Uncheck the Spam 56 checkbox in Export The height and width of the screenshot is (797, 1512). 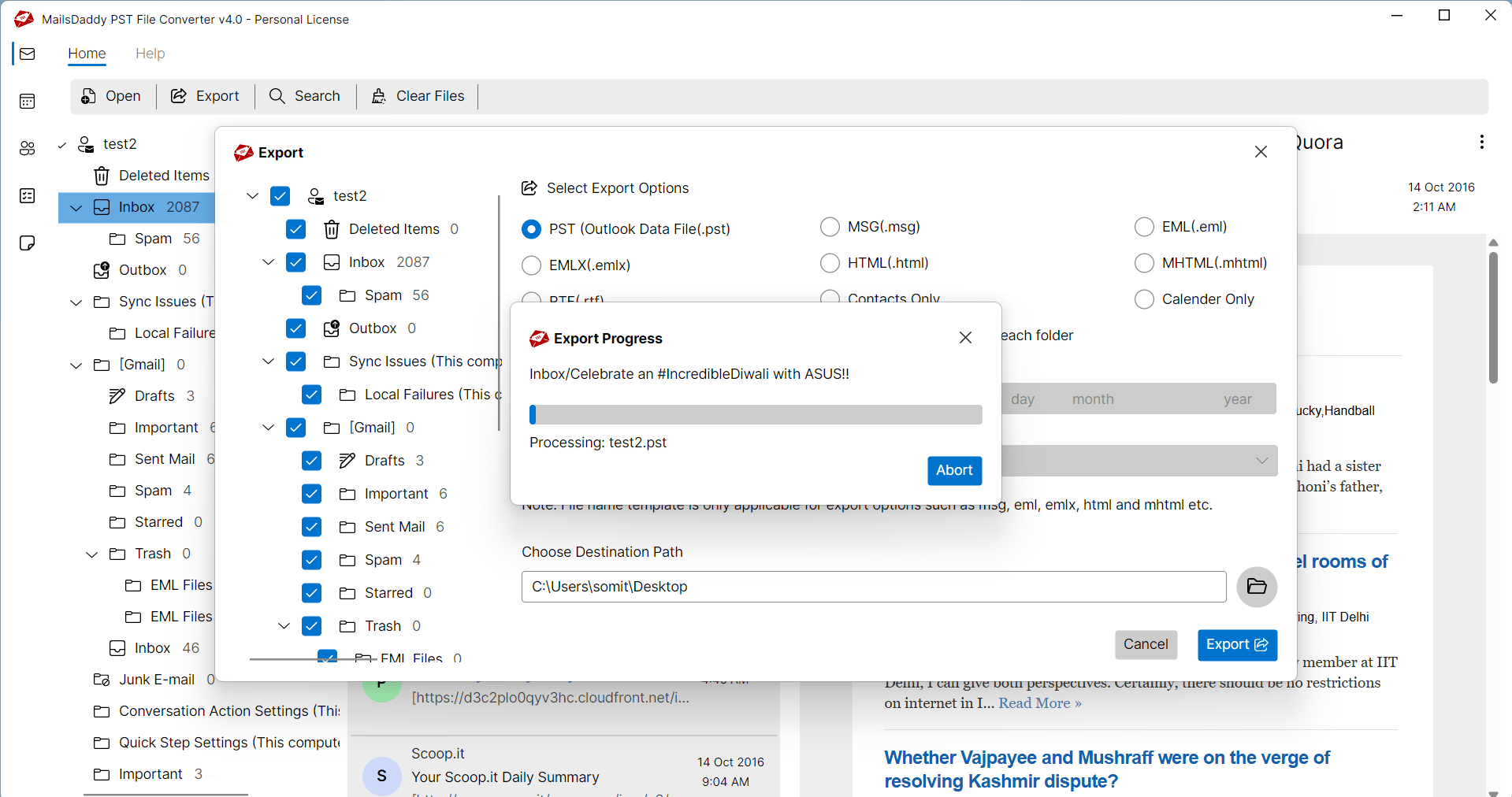(311, 295)
